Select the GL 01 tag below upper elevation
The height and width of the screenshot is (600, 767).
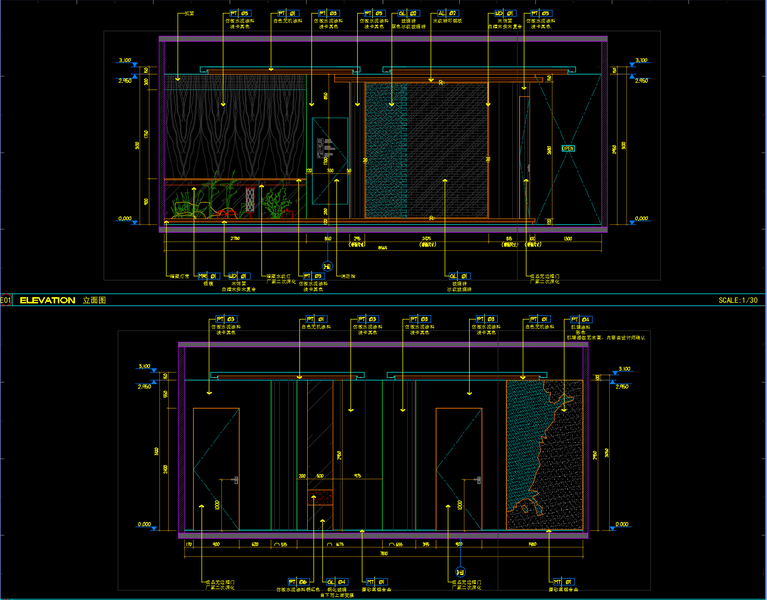click(459, 276)
